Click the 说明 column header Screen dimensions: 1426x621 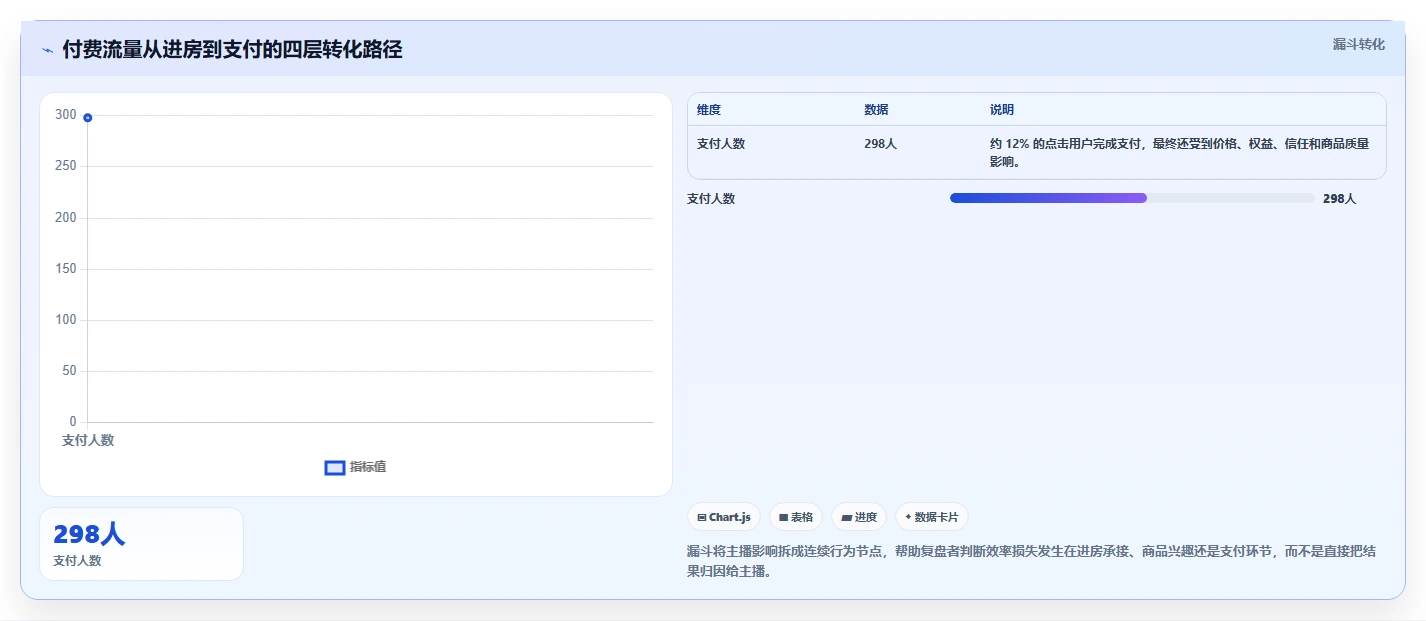click(x=1002, y=110)
